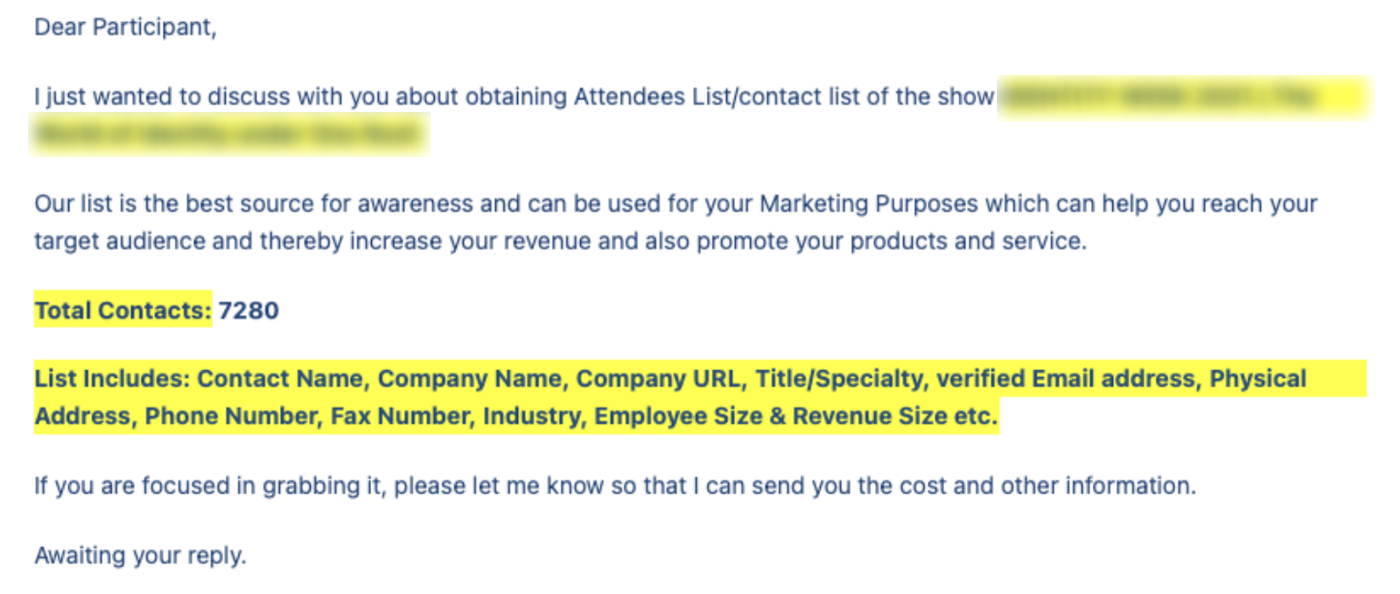
Task: Select the blurred highlighted text on second line
Action: (230, 135)
